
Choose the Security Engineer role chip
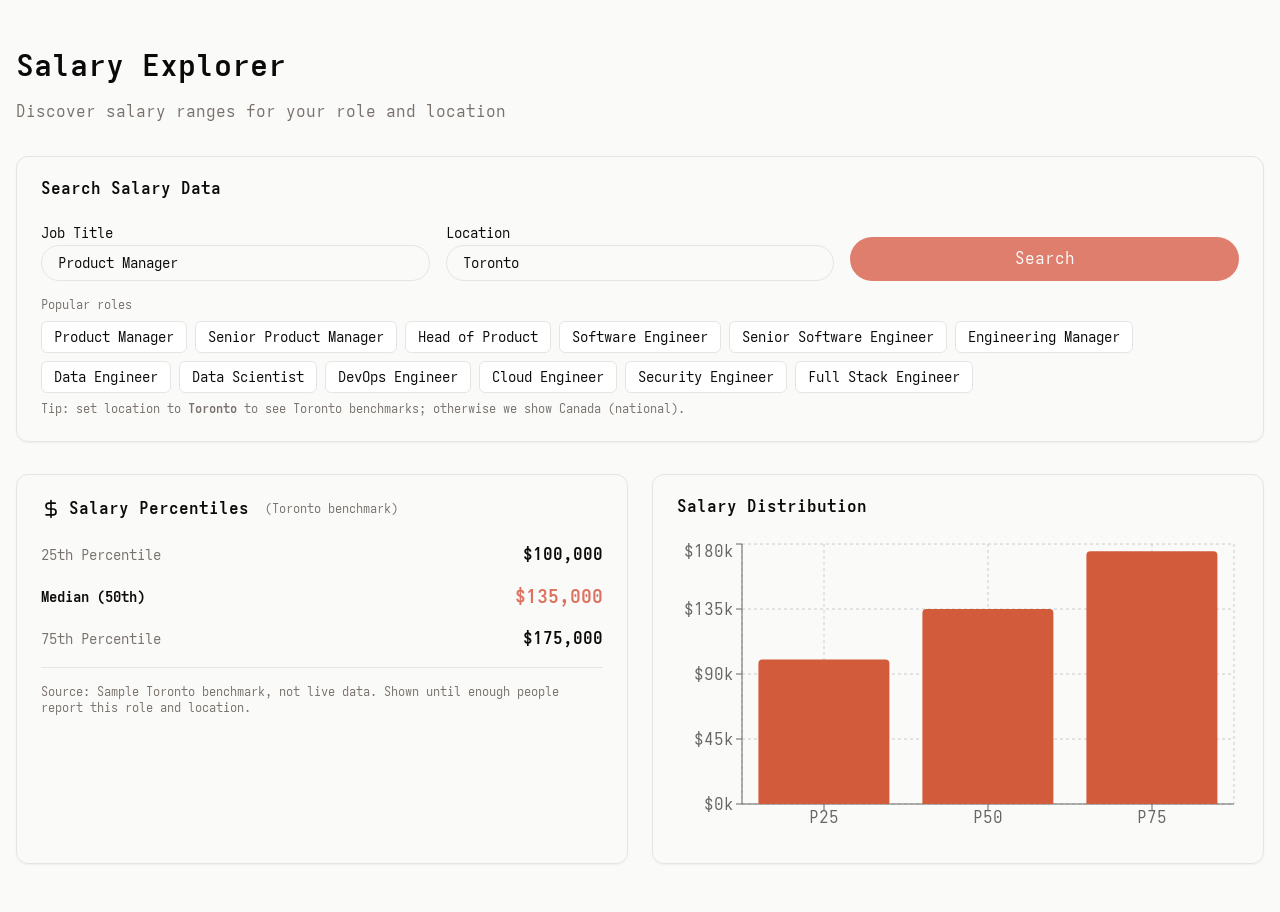(706, 377)
